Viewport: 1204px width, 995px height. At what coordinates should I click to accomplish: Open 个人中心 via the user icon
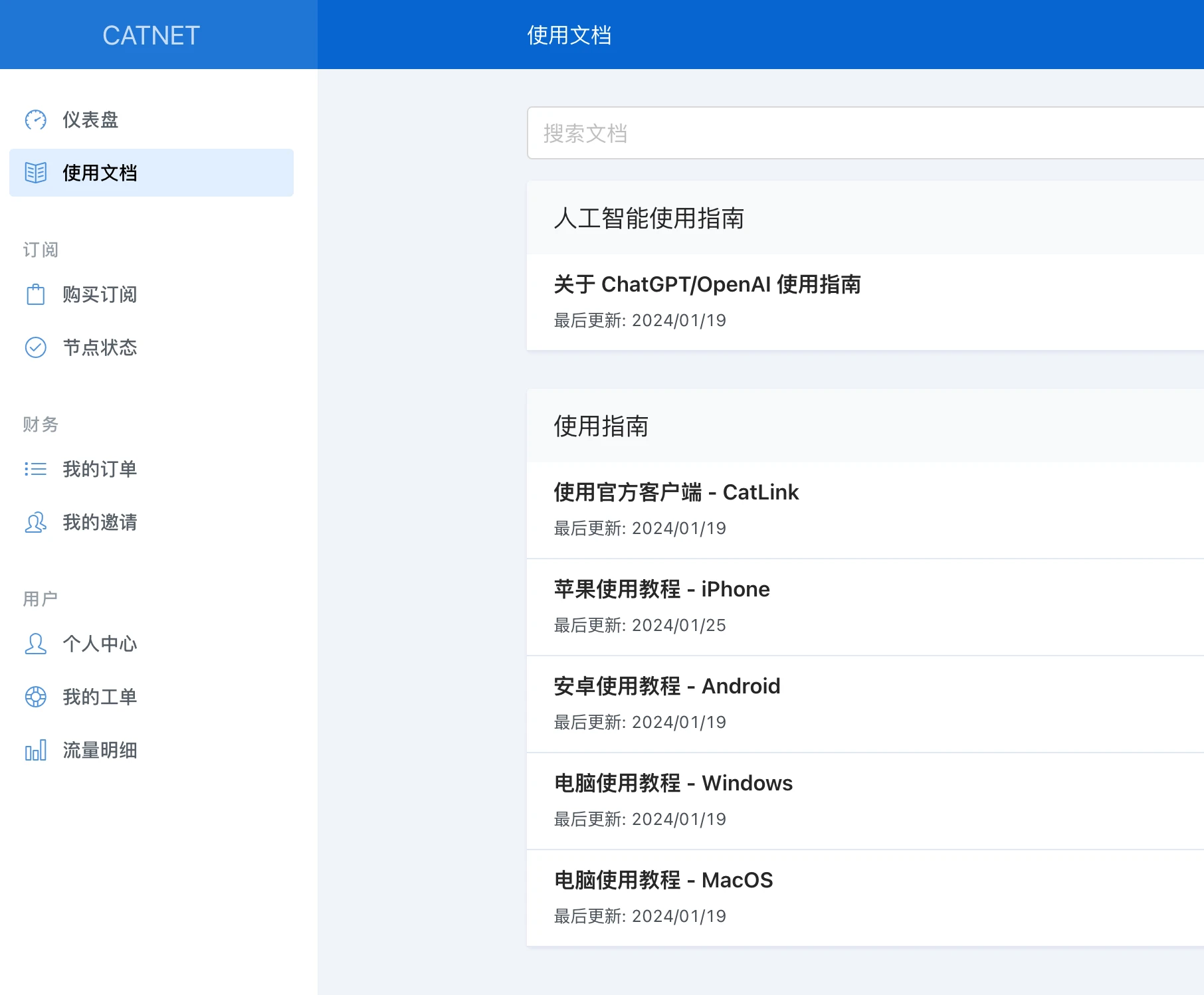coord(35,643)
